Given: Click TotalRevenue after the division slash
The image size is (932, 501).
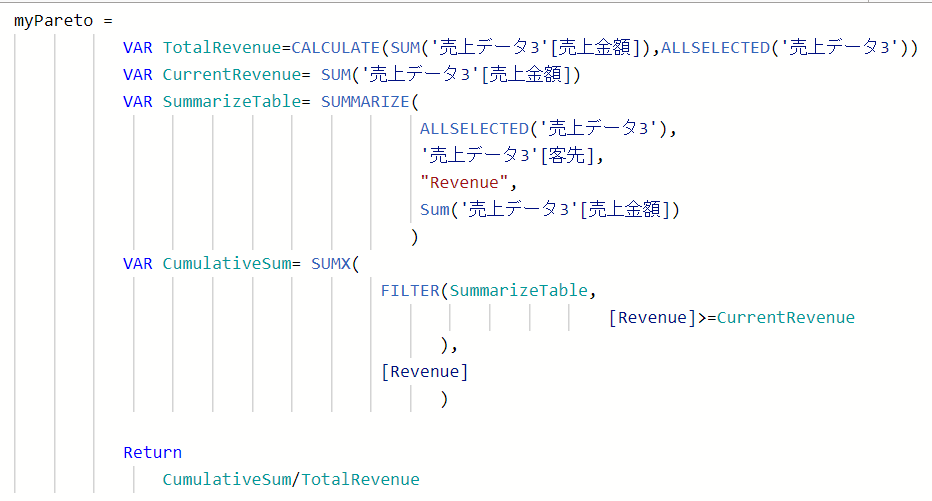Looking at the screenshot, I should point(360,479).
